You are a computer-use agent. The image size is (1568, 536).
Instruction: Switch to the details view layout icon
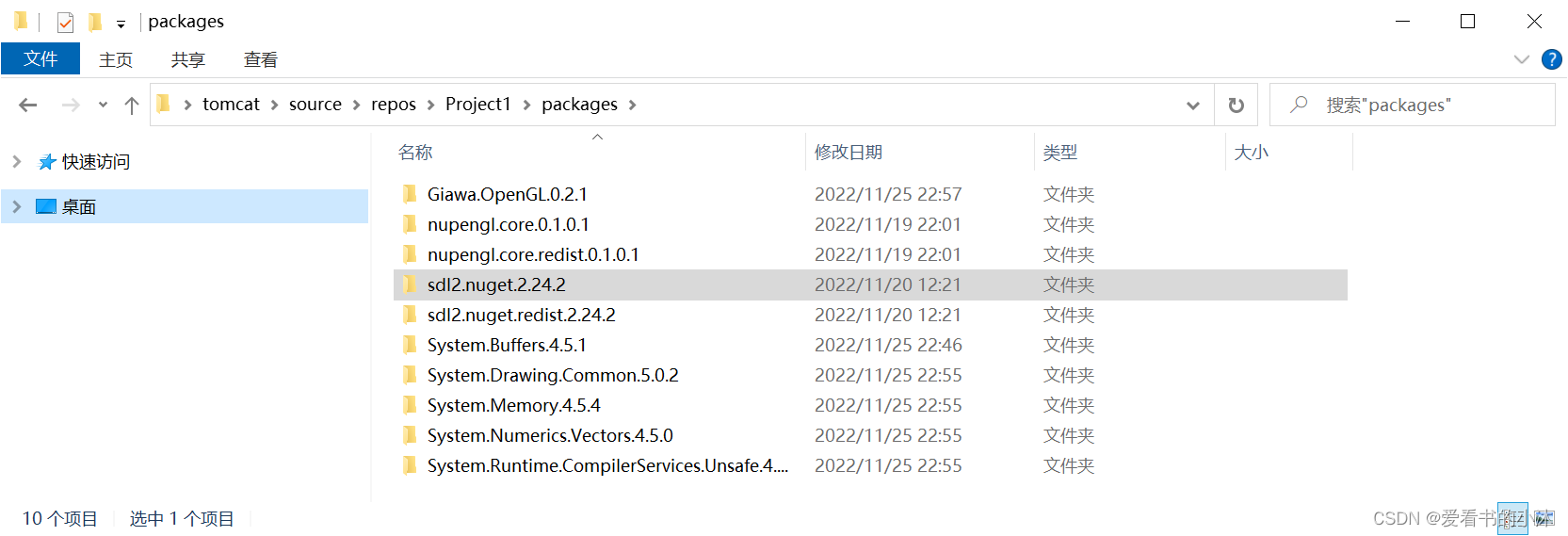1512,518
